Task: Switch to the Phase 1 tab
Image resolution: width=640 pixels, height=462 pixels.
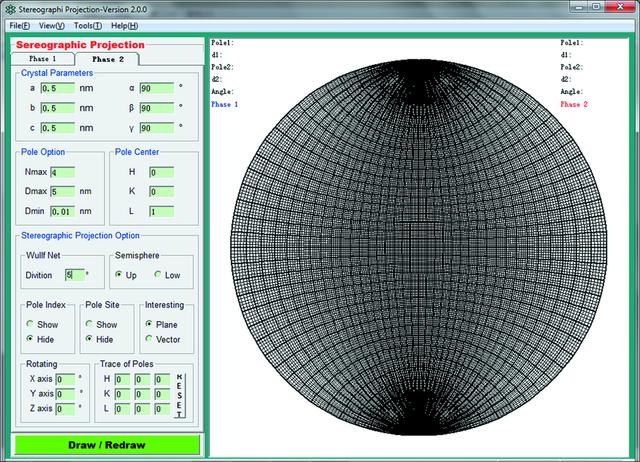Action: click(x=43, y=59)
